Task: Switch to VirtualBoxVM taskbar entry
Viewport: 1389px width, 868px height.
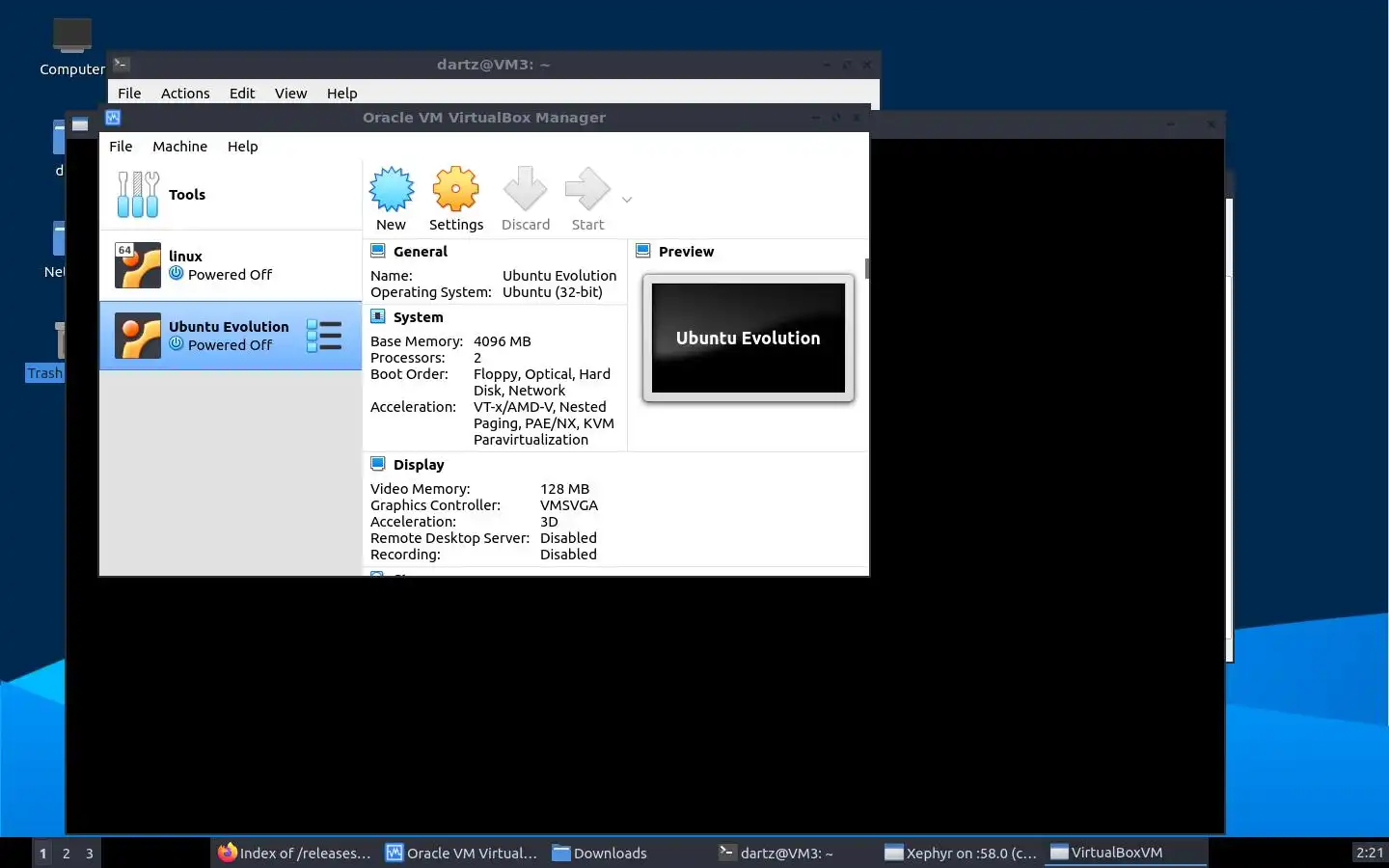Action: point(1127,853)
